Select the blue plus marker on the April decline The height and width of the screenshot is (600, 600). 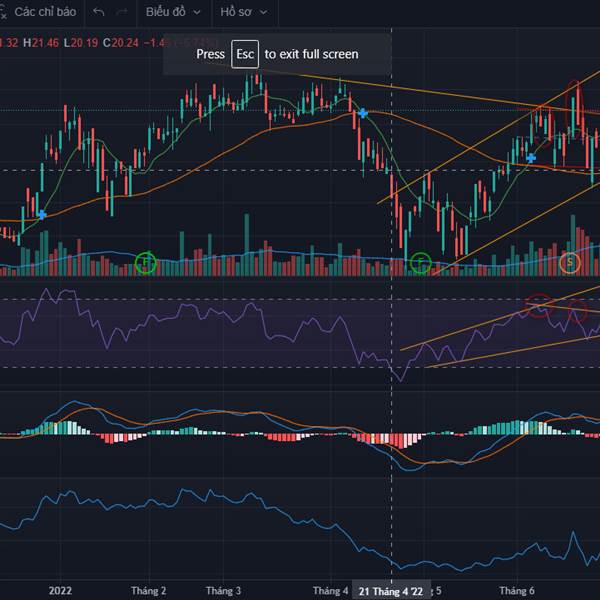363,114
